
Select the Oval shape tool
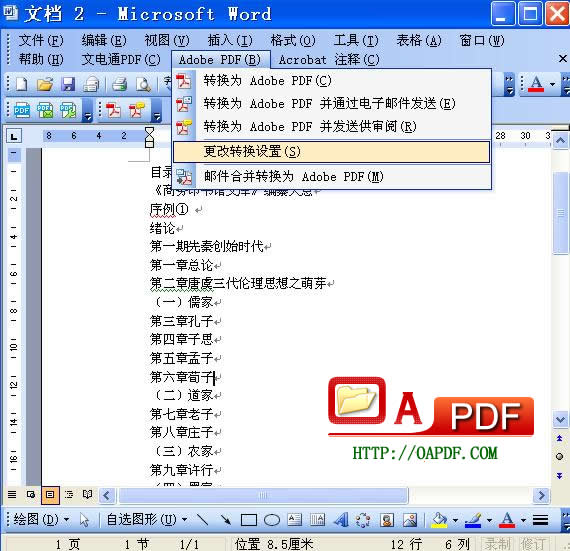click(272, 520)
